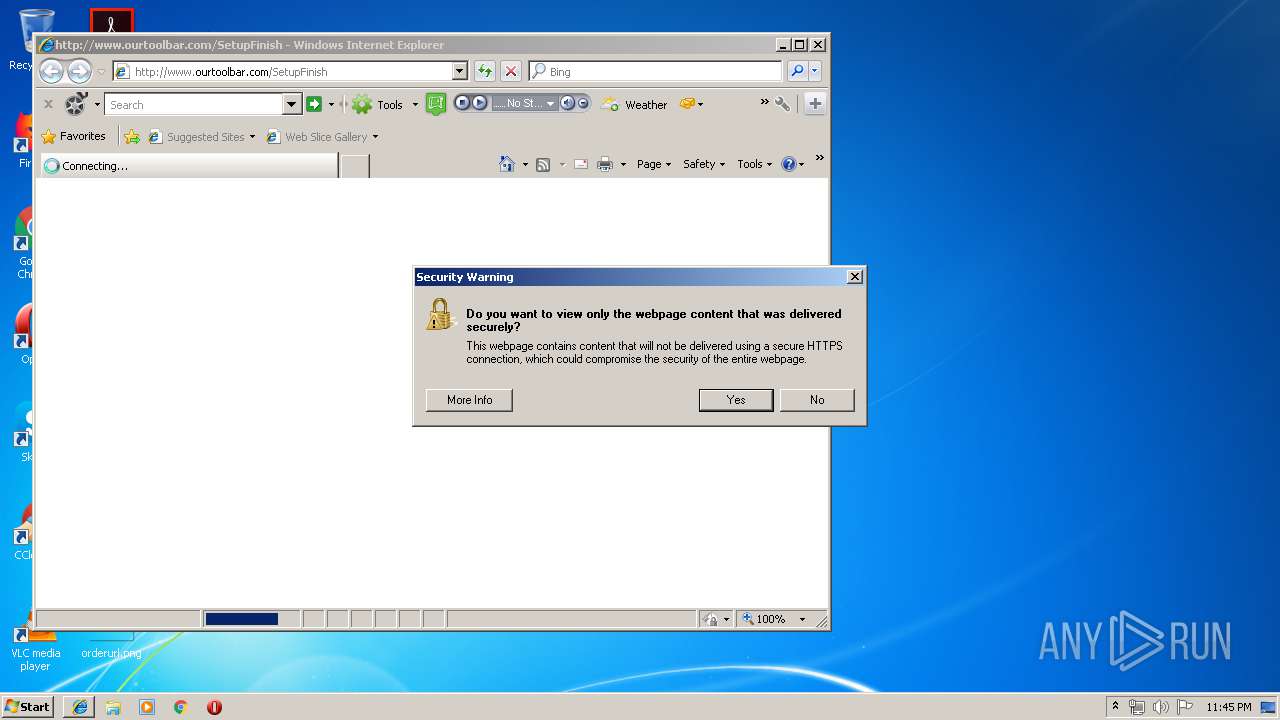The image size is (1280, 720).
Task: Click the green chat bubble icon
Action: click(x=435, y=104)
